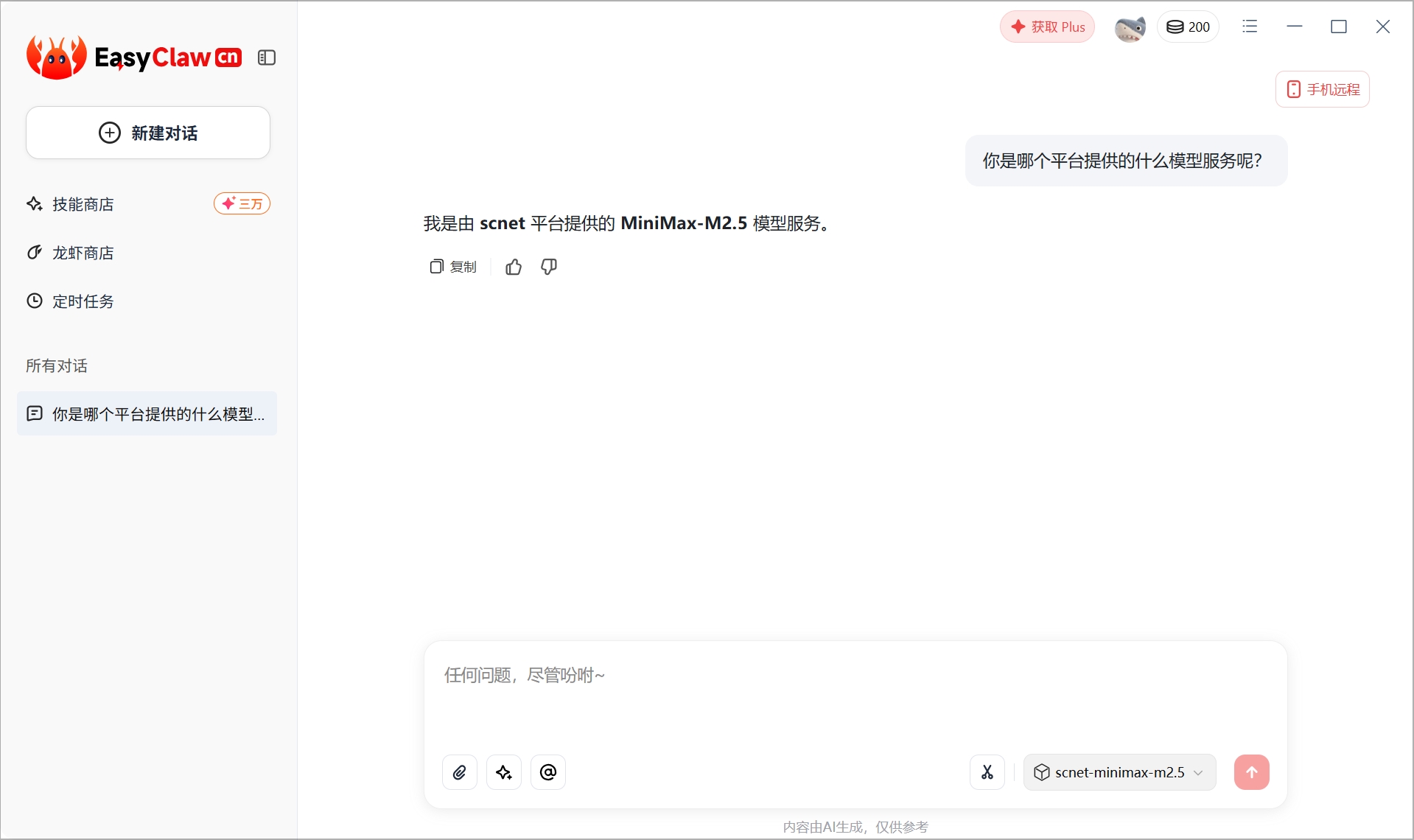The image size is (1414, 840).
Task: Open the scnet-minimax-m2.5 model selector
Action: tap(1119, 771)
